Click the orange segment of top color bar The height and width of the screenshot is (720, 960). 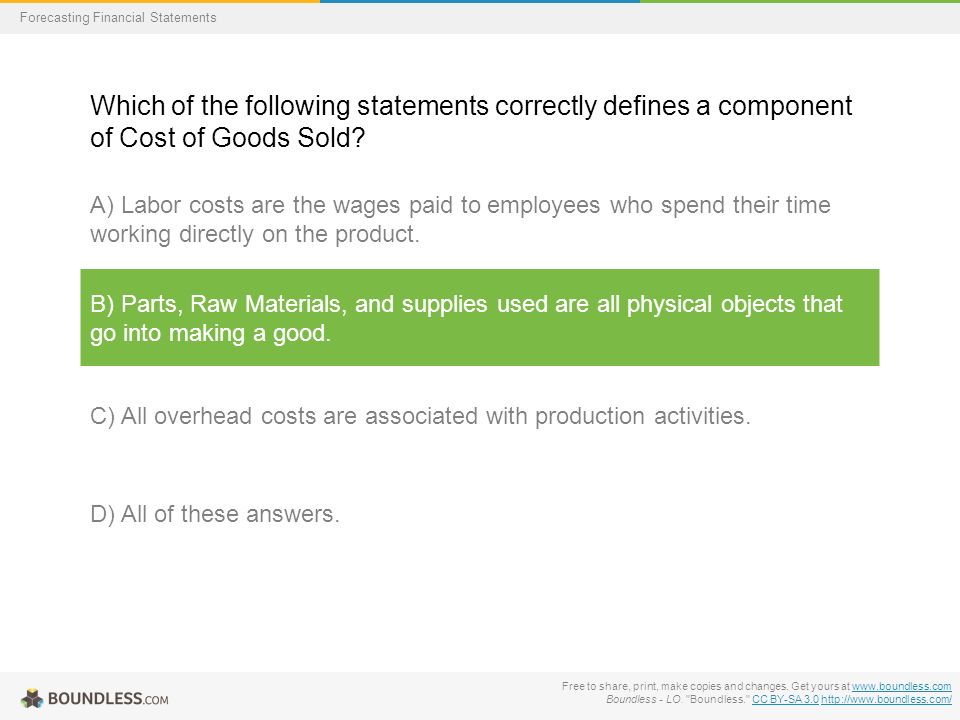click(160, 1)
